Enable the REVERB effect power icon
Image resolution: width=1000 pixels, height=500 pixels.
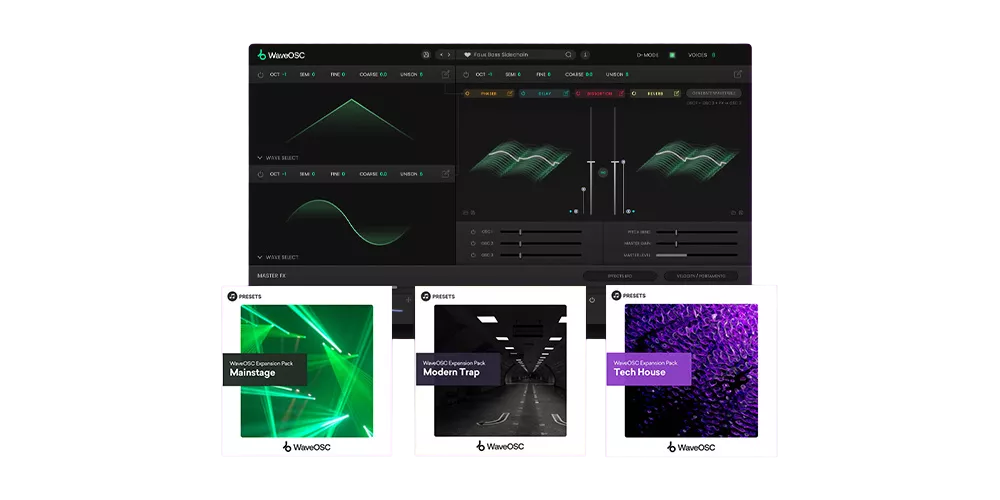[x=635, y=93]
